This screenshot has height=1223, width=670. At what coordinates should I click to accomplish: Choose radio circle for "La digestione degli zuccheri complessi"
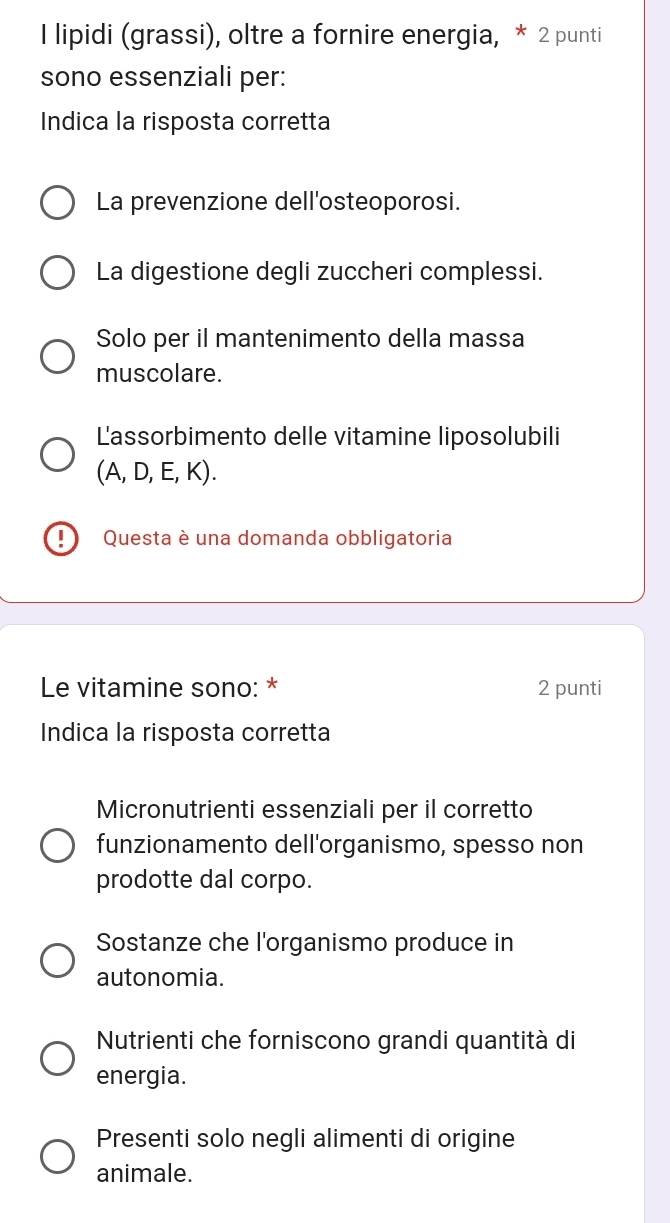point(57,272)
